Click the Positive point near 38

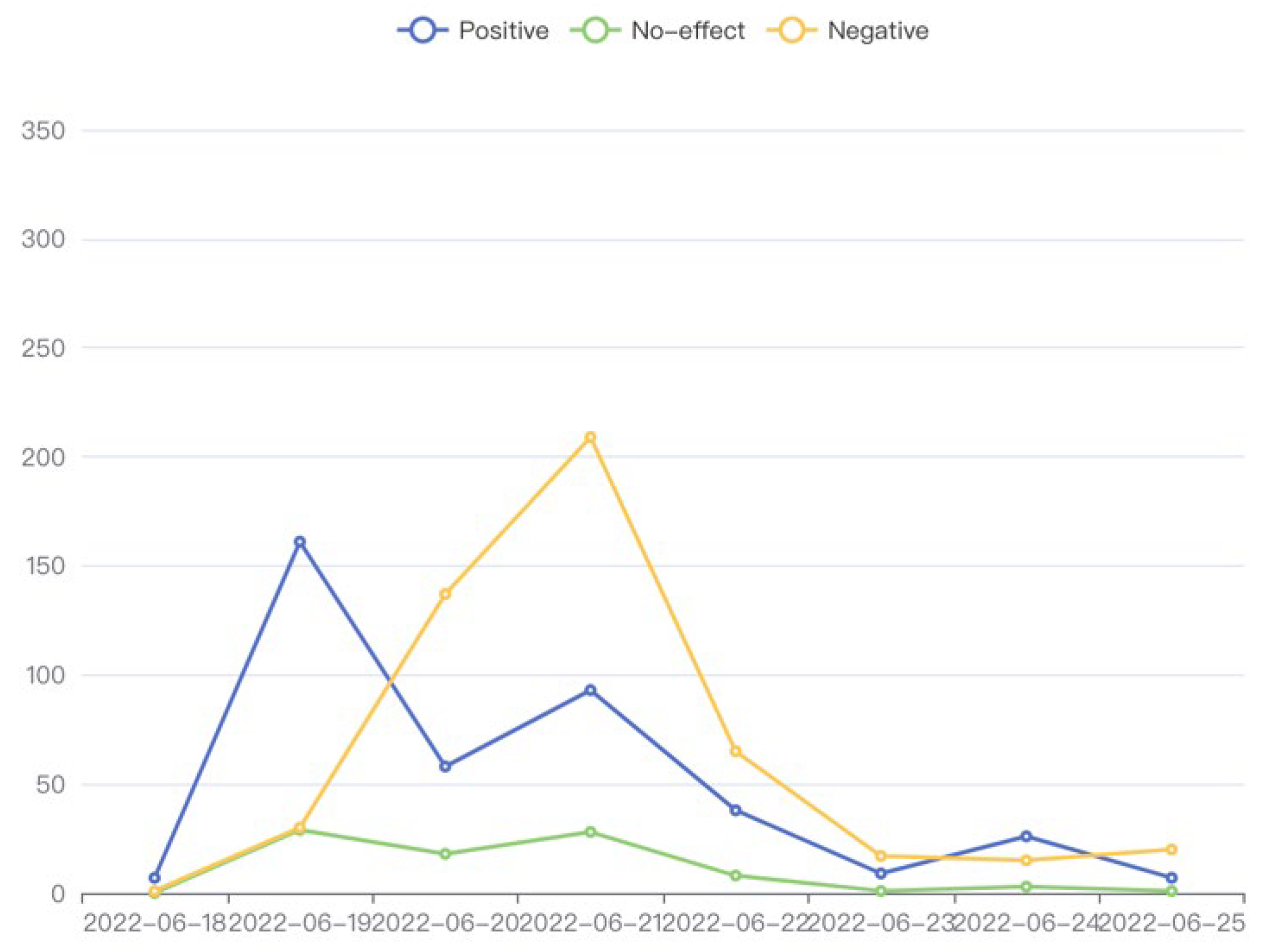[x=735, y=810]
